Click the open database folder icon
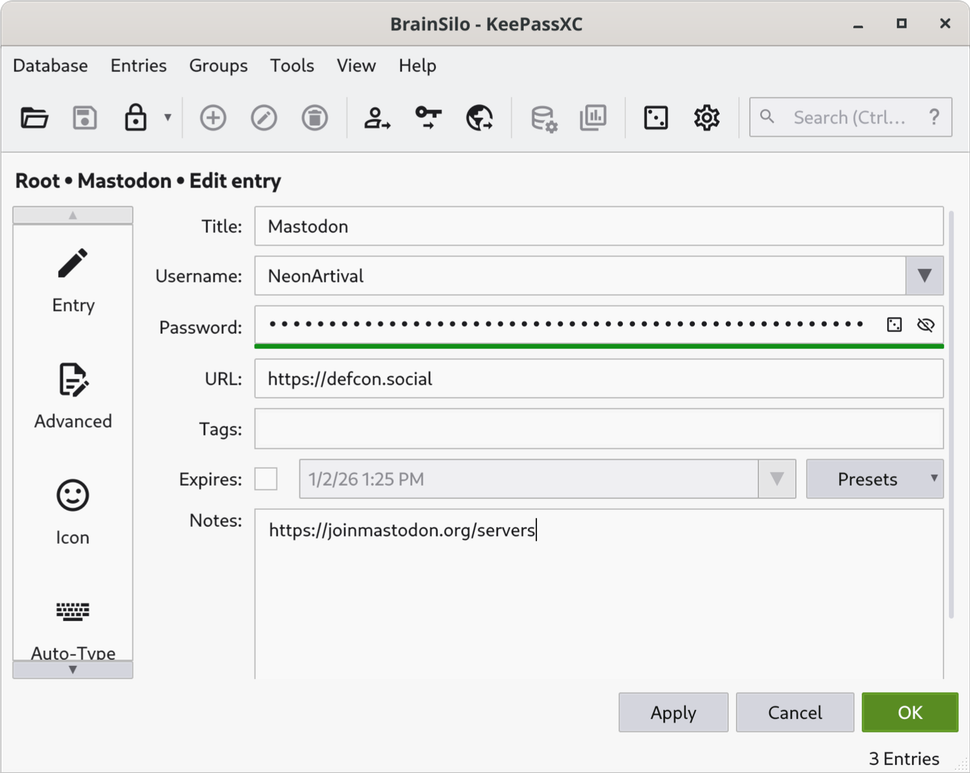 click(x=34, y=118)
